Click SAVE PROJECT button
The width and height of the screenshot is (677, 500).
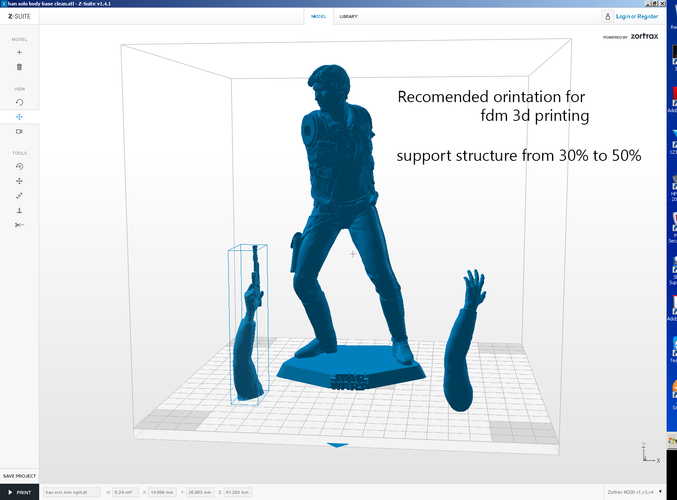tap(19, 476)
